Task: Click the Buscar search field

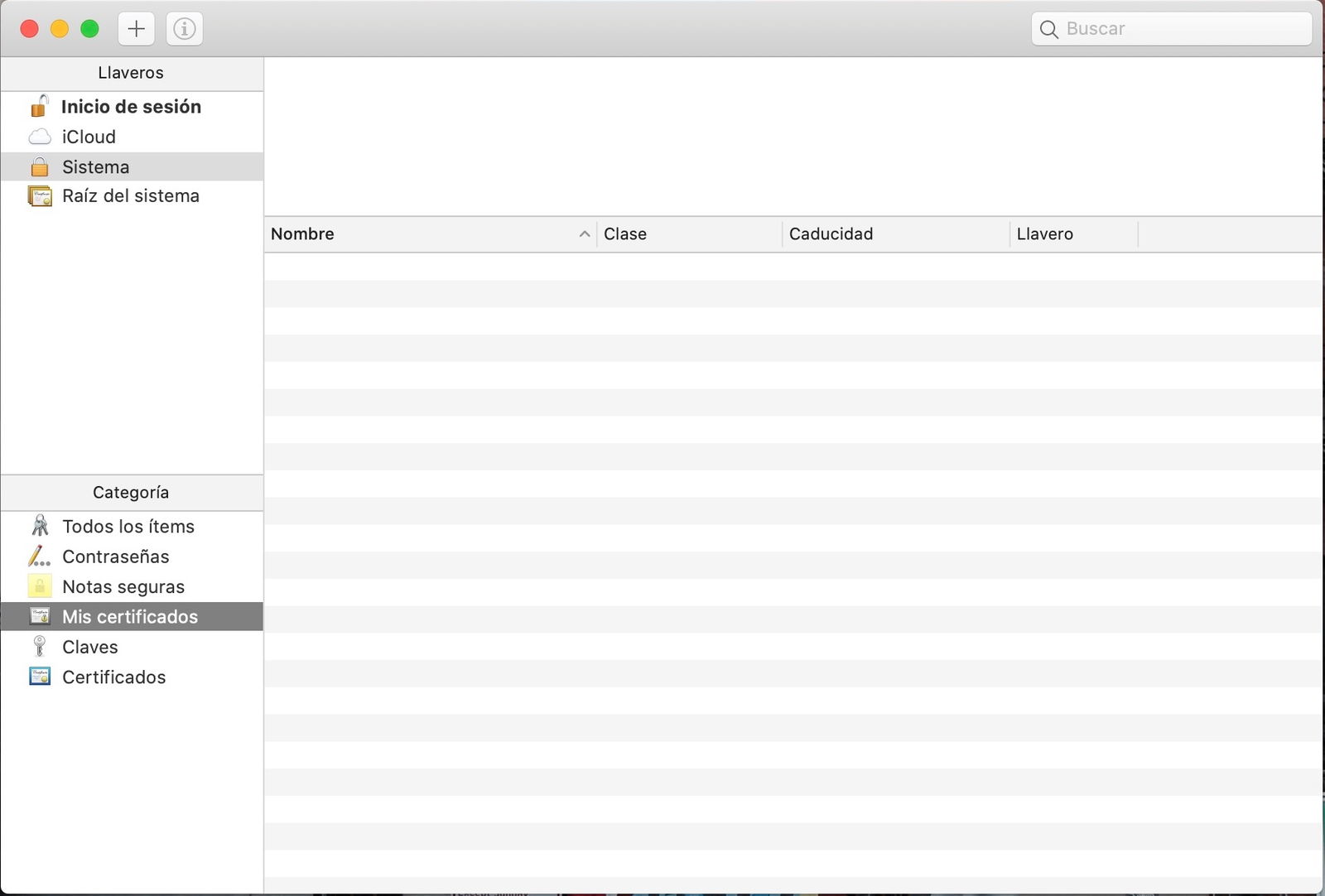Action: click(1172, 29)
